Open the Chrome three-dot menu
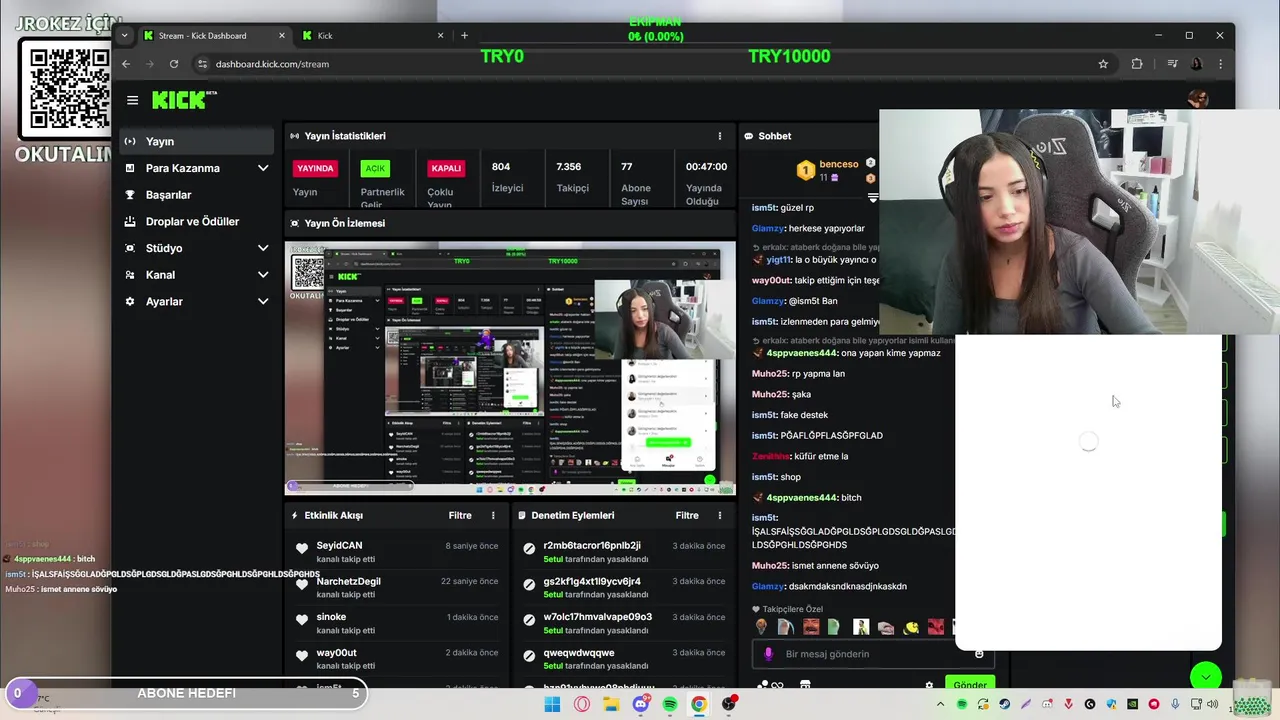The image size is (1280, 720). point(1220,64)
